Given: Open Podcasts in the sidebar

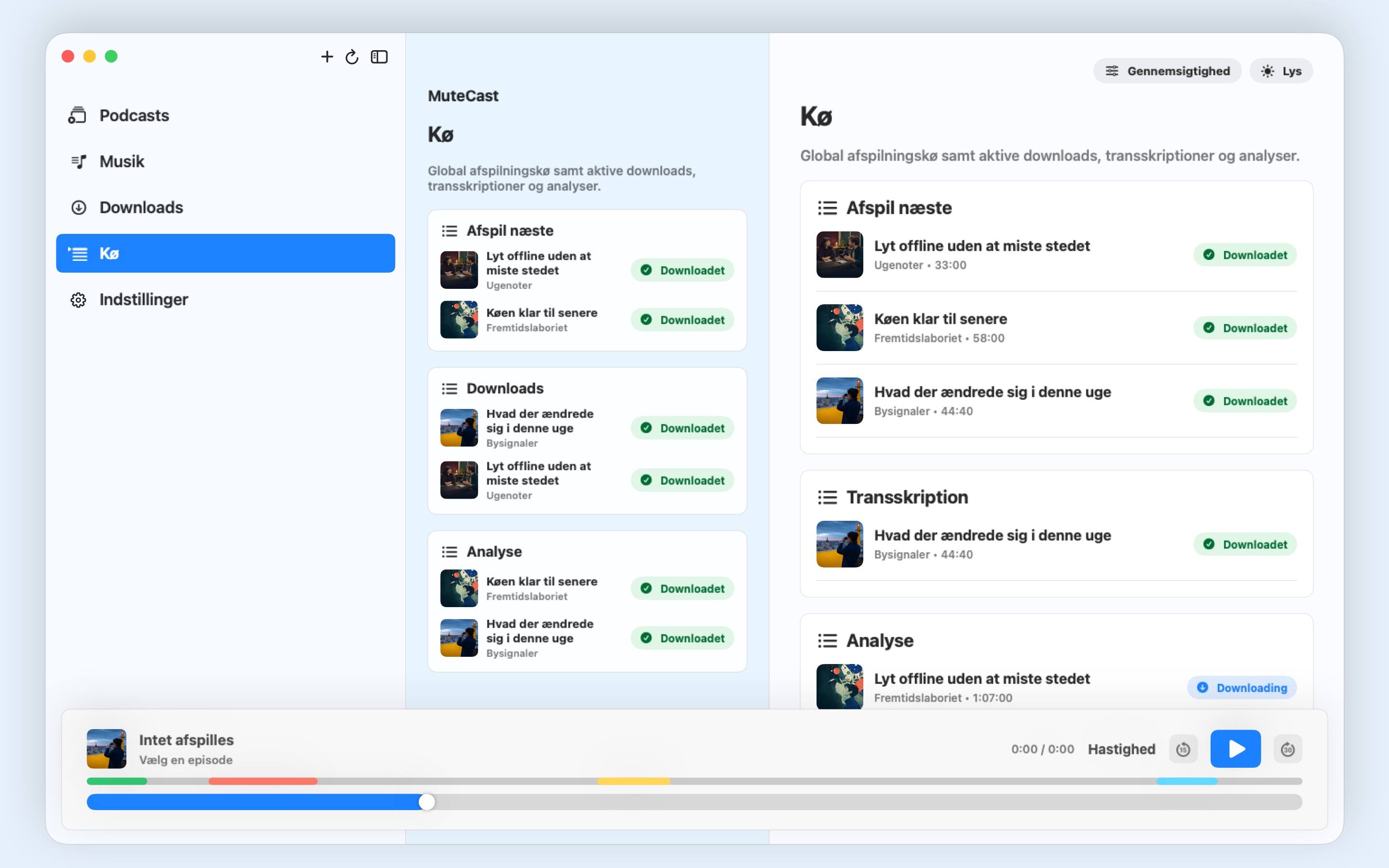Looking at the screenshot, I should click(226, 115).
